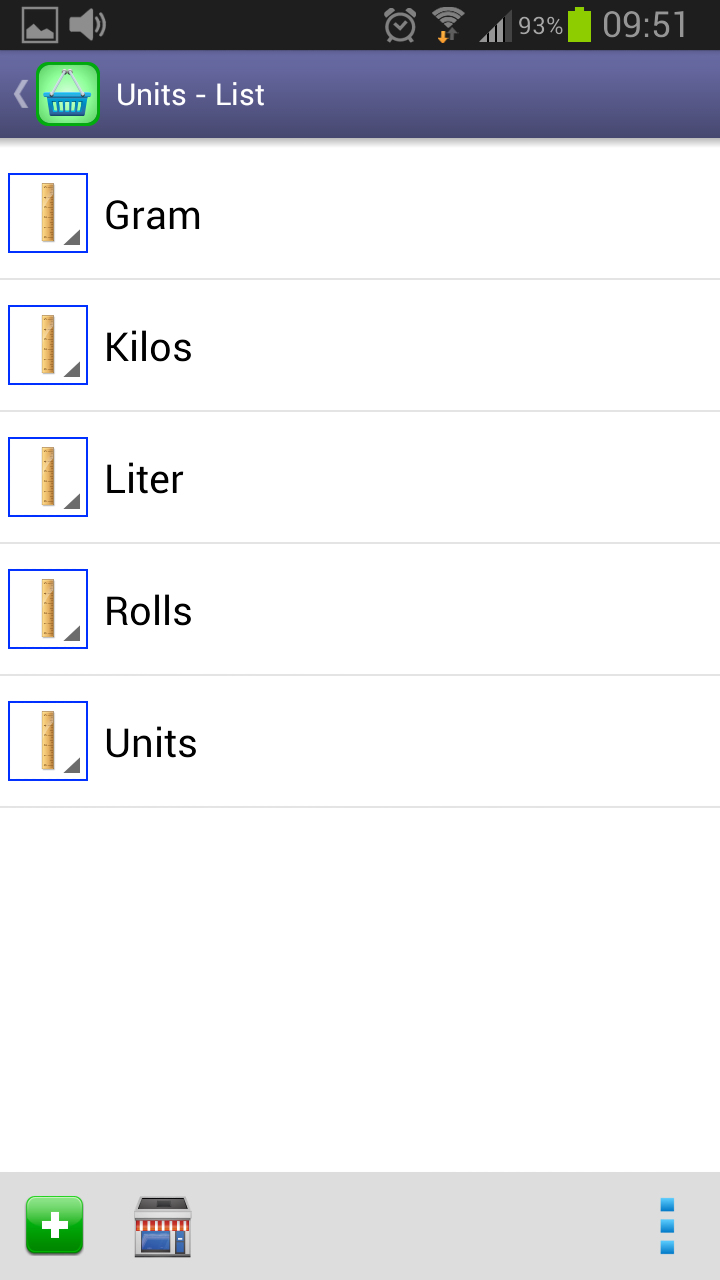Tap the alarm clock status bar icon
720x1280 pixels.
tap(400, 25)
